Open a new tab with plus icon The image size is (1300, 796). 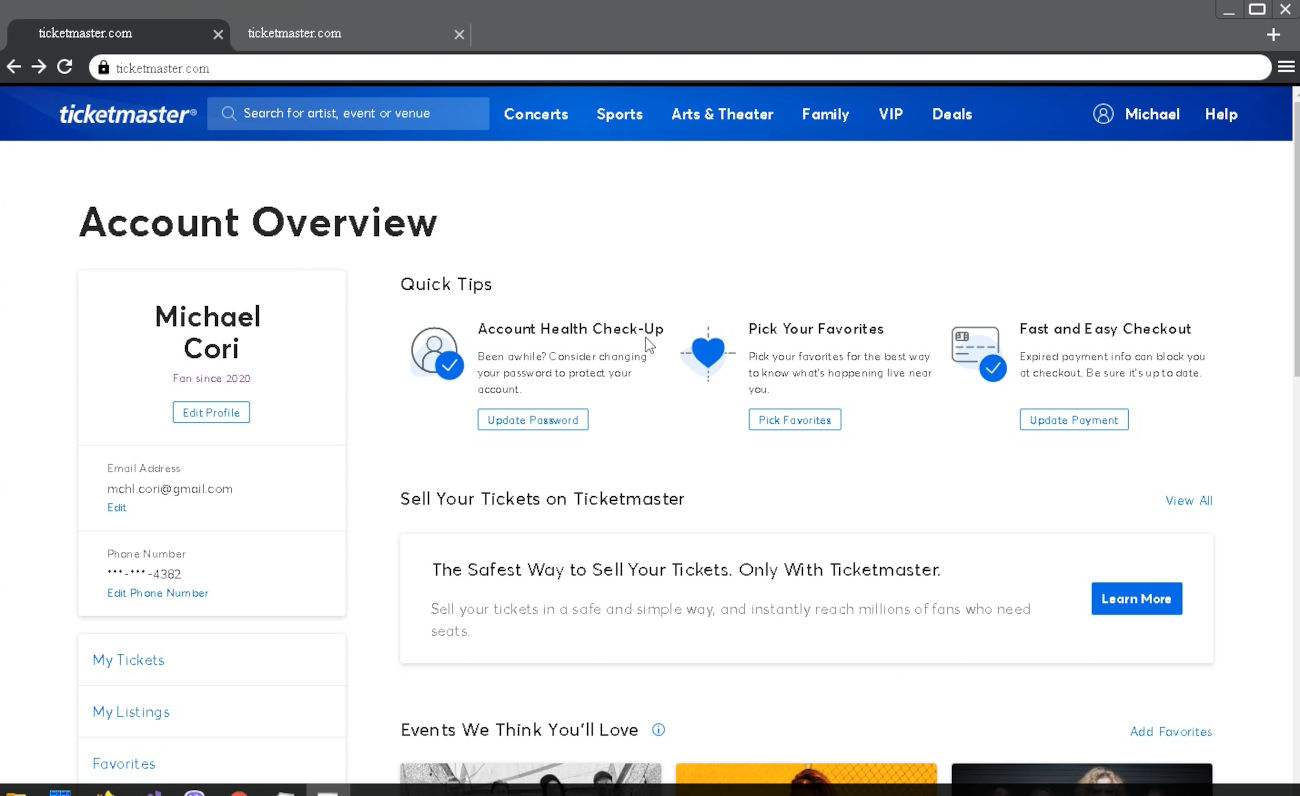pos(1273,34)
